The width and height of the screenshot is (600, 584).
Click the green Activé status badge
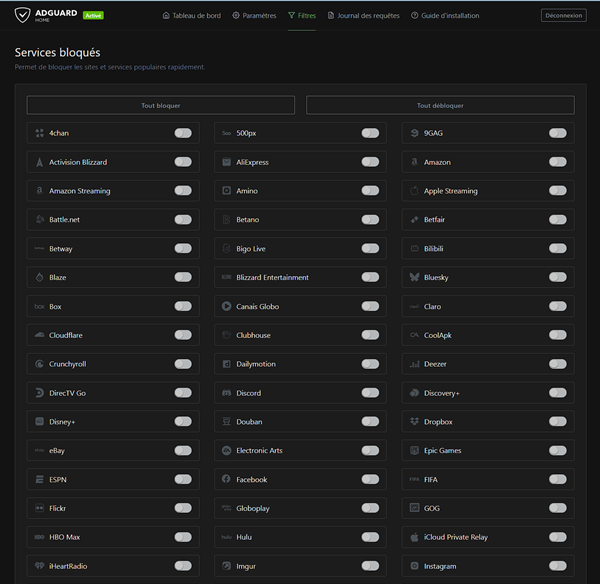point(93,16)
